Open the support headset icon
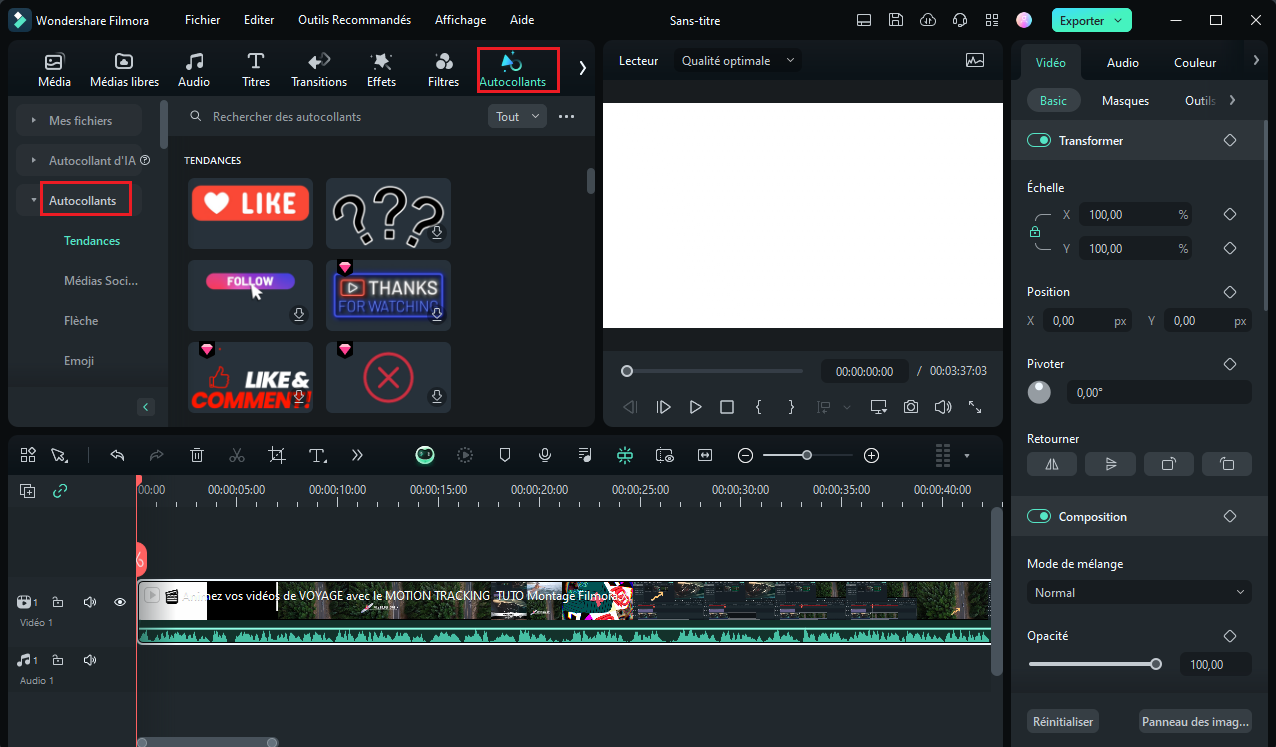The height and width of the screenshot is (747, 1276). coord(960,20)
